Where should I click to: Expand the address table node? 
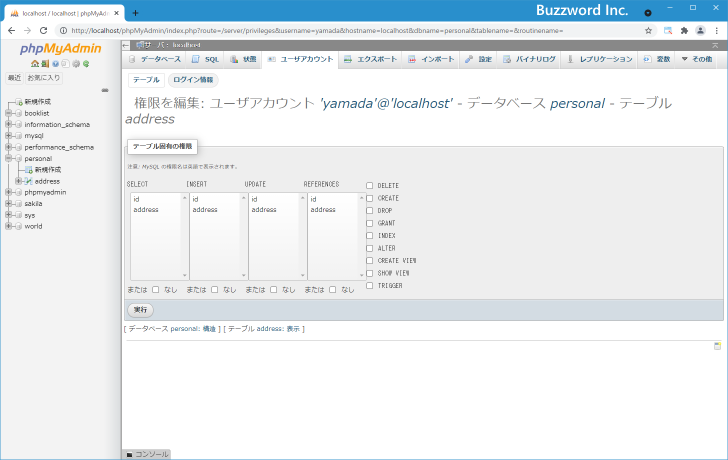pos(19,181)
